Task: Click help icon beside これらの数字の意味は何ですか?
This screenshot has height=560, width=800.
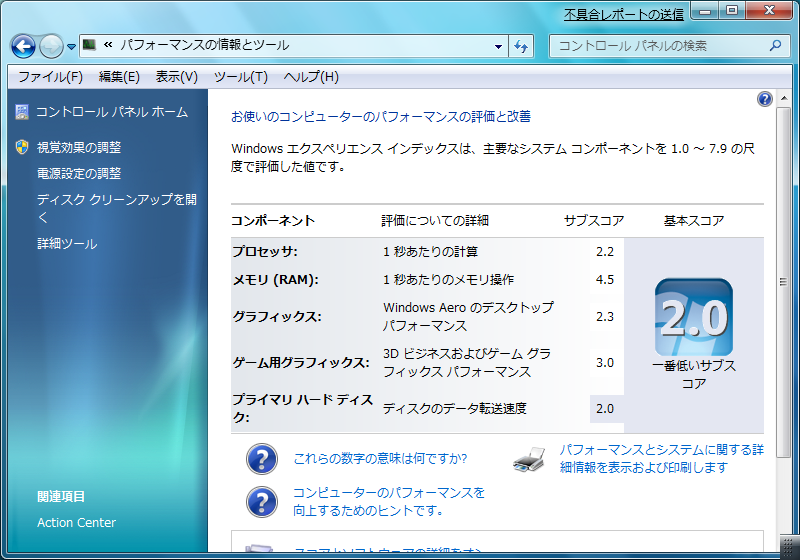Action: pos(262,459)
